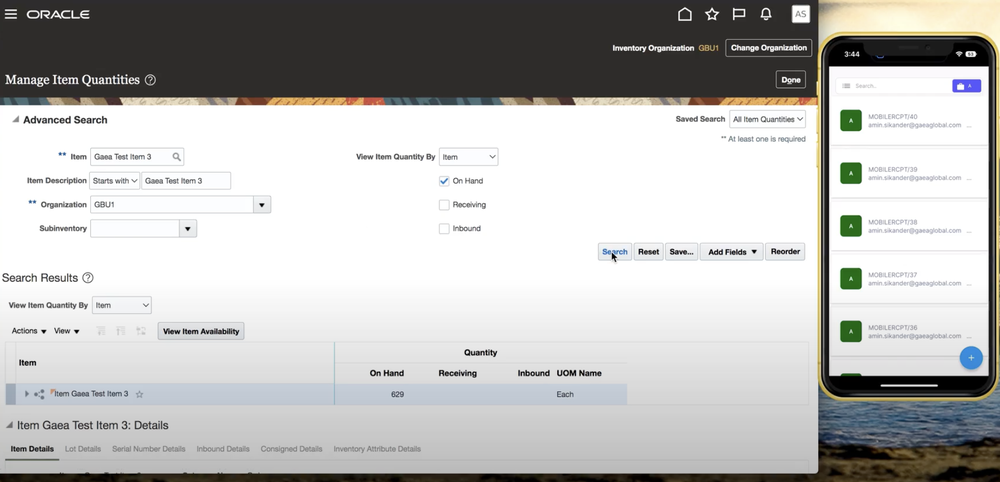Image resolution: width=1000 pixels, height=482 pixels.
Task: Uncheck the On Hand checkbox
Action: 444,181
